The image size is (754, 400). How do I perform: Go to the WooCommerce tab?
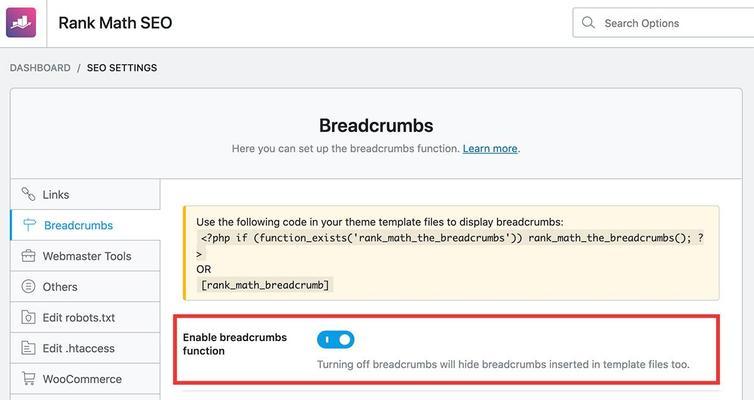pyautogui.click(x=85, y=379)
